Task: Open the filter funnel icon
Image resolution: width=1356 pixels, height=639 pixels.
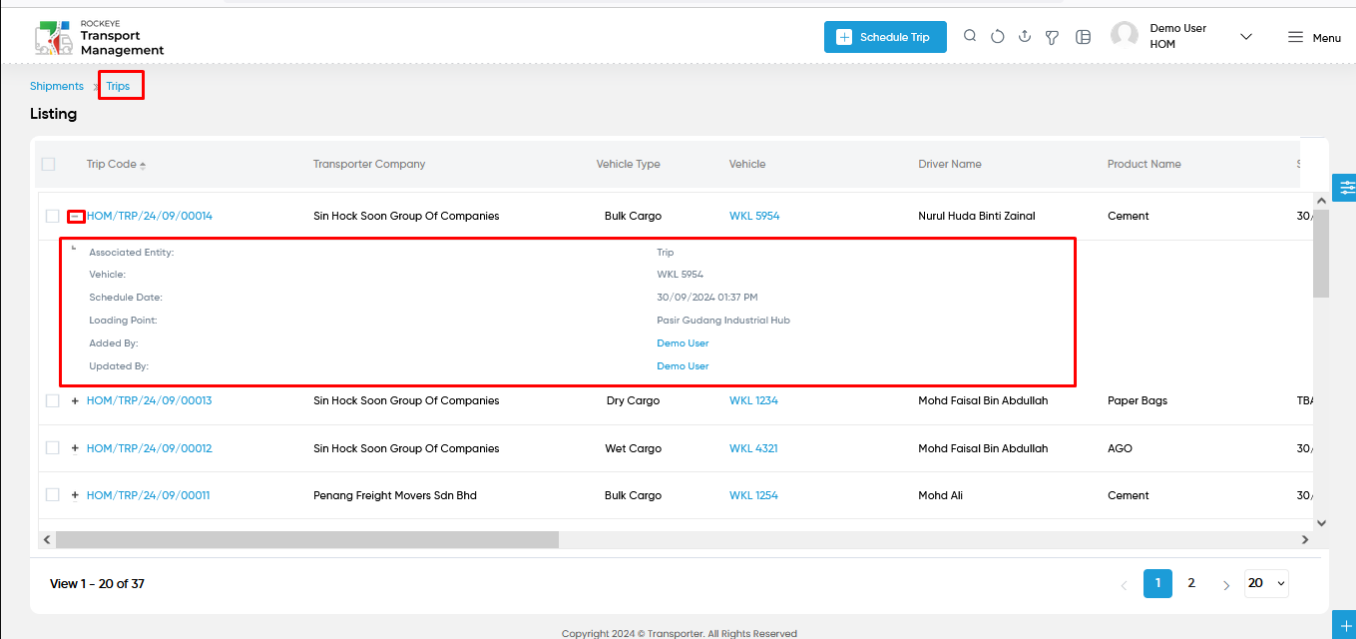Action: coord(1052,37)
